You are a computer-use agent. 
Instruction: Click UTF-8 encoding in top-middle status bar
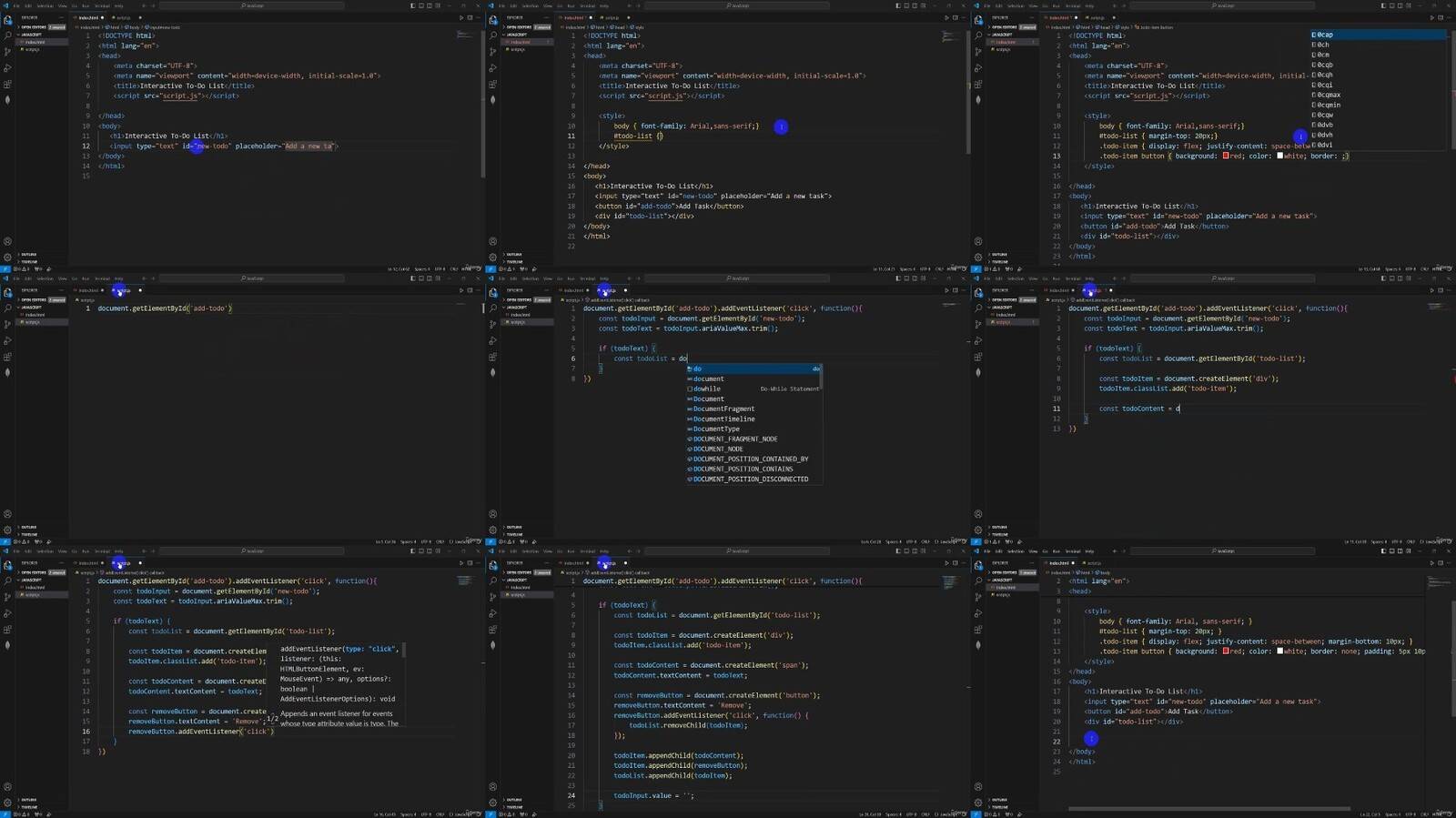[x=925, y=269]
